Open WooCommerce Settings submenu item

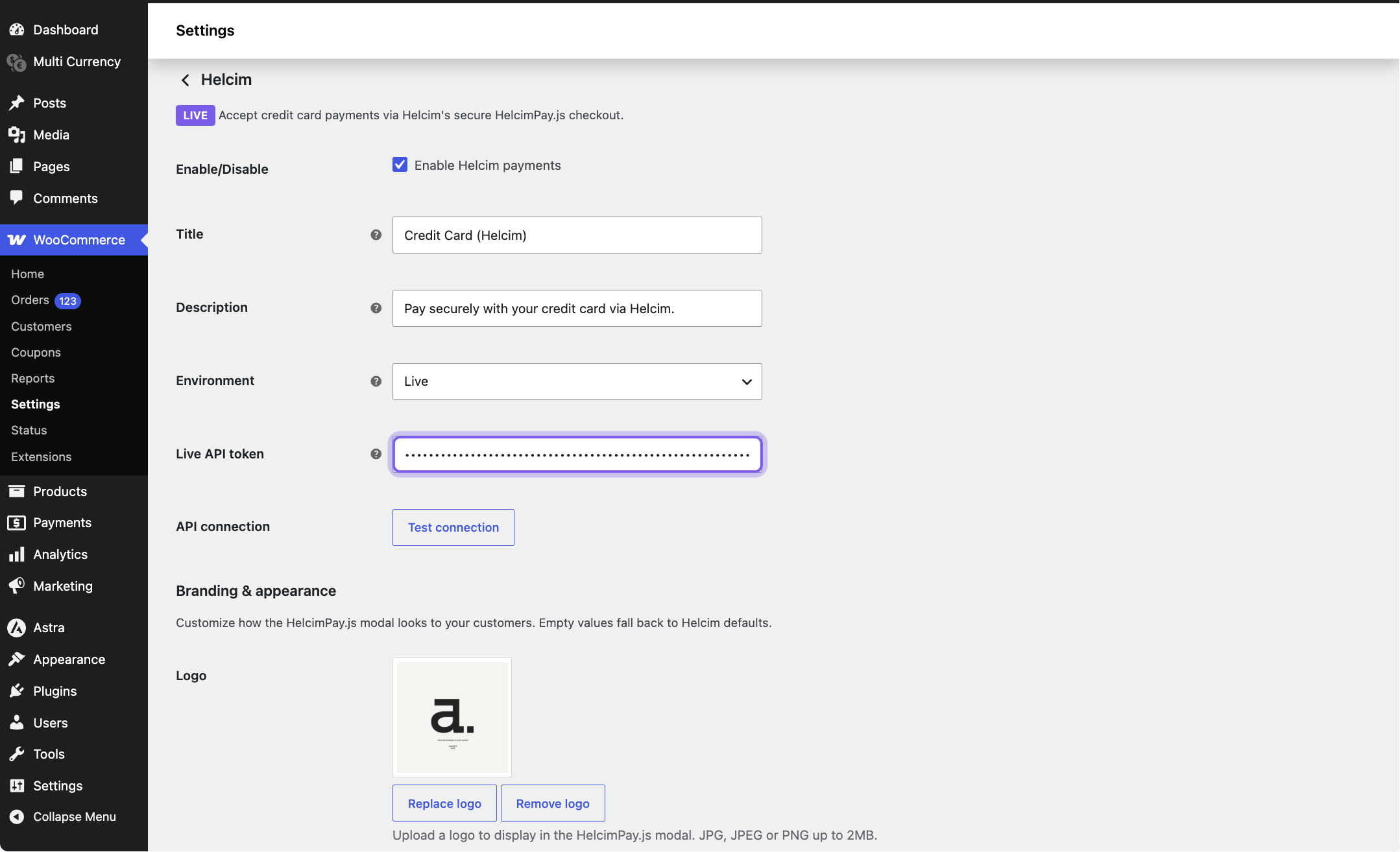point(35,405)
